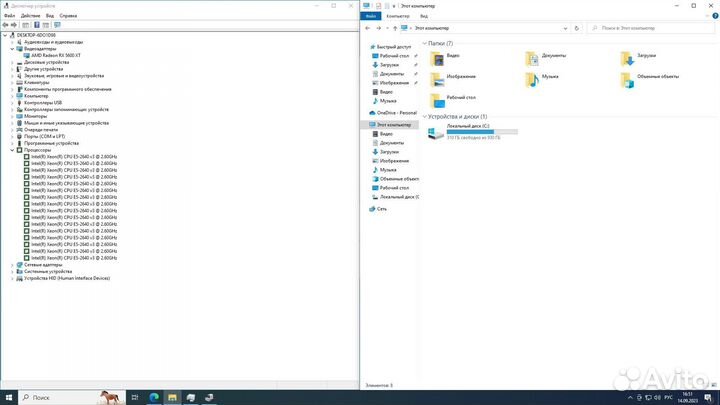Open the Файл menu in Device Manager

tap(9, 16)
